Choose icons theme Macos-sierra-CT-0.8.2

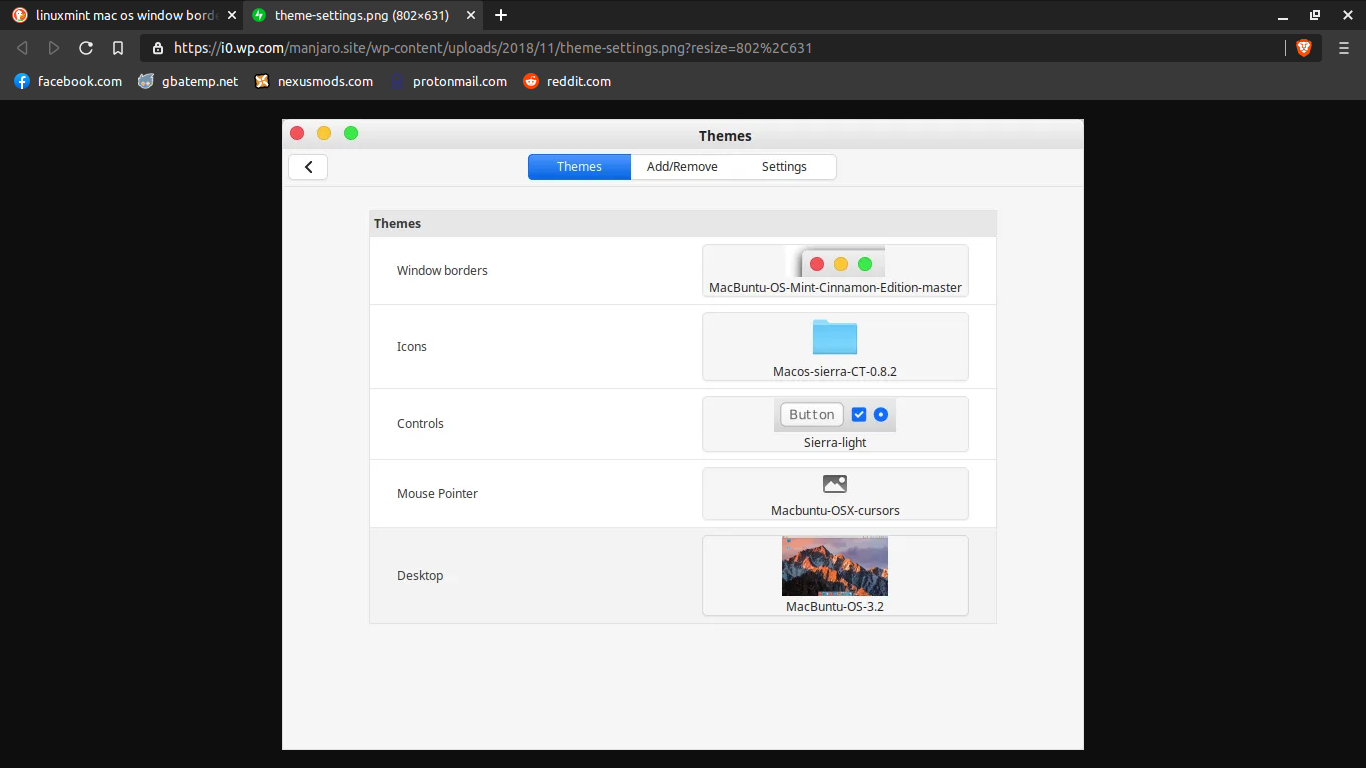[835, 347]
